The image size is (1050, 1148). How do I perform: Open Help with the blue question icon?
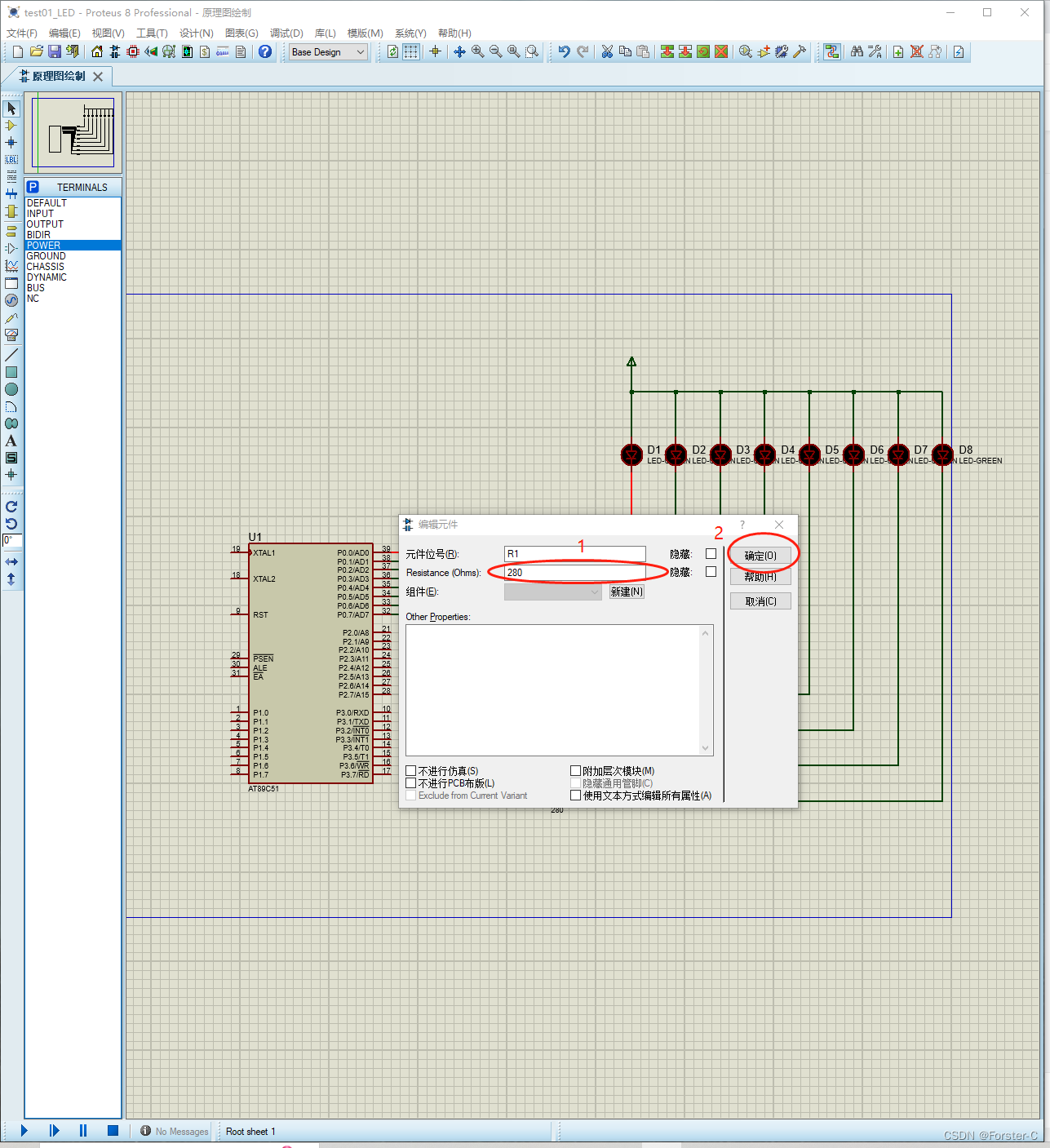(265, 51)
